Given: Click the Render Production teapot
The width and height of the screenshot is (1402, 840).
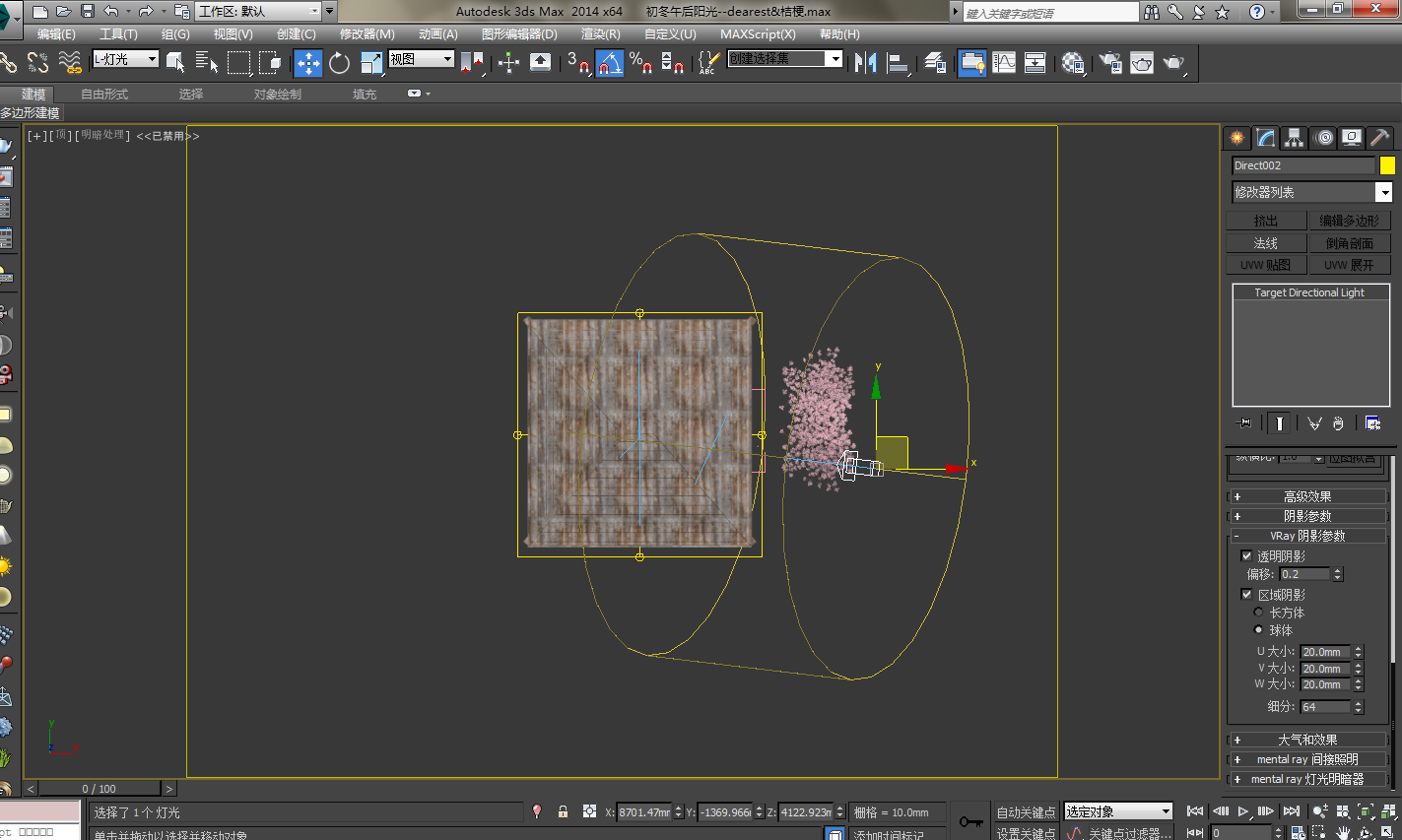Looking at the screenshot, I should pos(1173,63).
